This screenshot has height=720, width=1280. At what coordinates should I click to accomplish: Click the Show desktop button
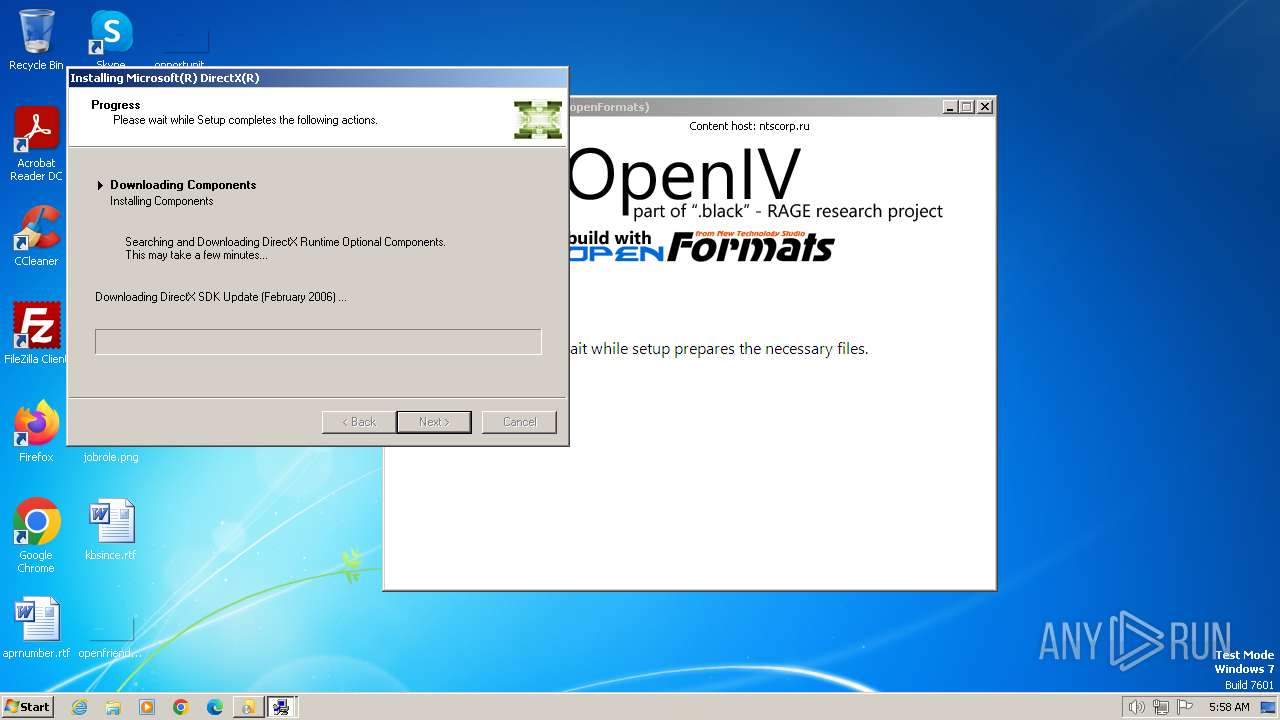[x=1269, y=707]
